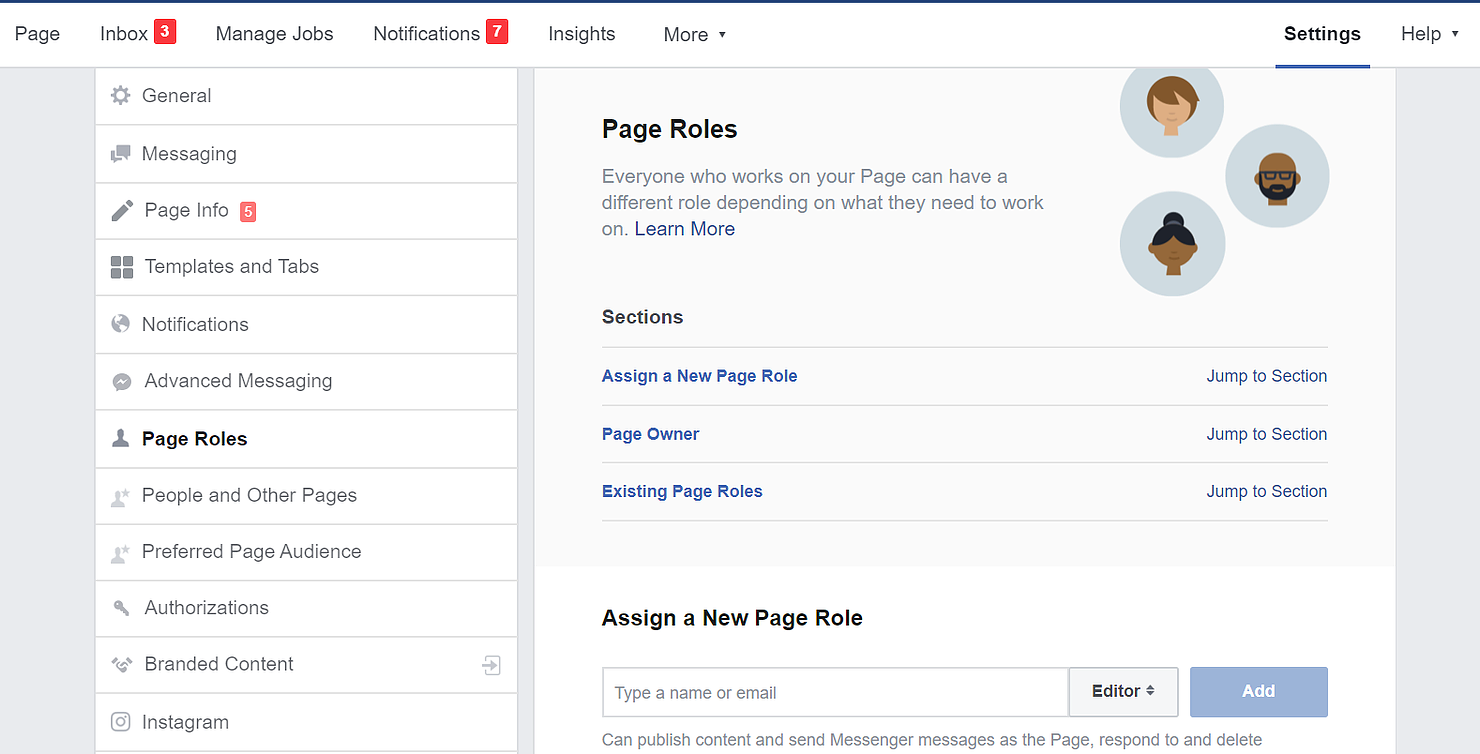Click the 'Sections' heading

tap(642, 317)
